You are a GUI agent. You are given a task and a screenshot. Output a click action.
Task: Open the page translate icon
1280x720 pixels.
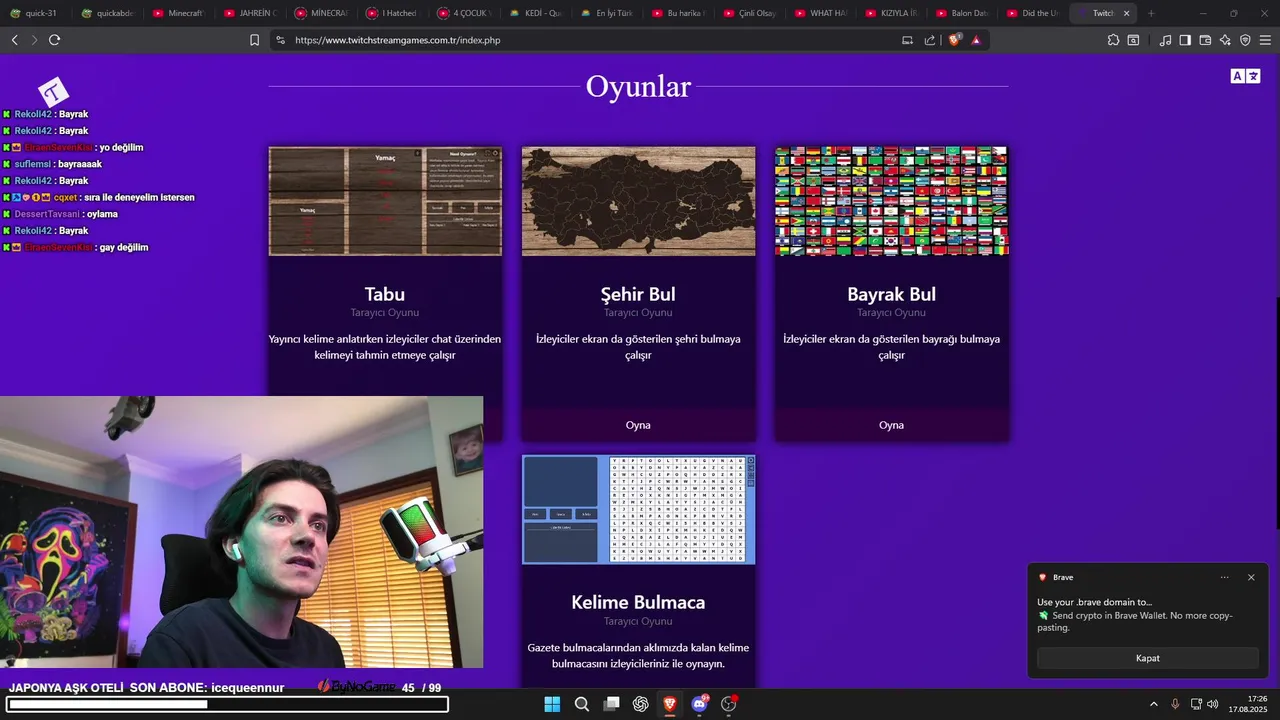click(1245, 76)
